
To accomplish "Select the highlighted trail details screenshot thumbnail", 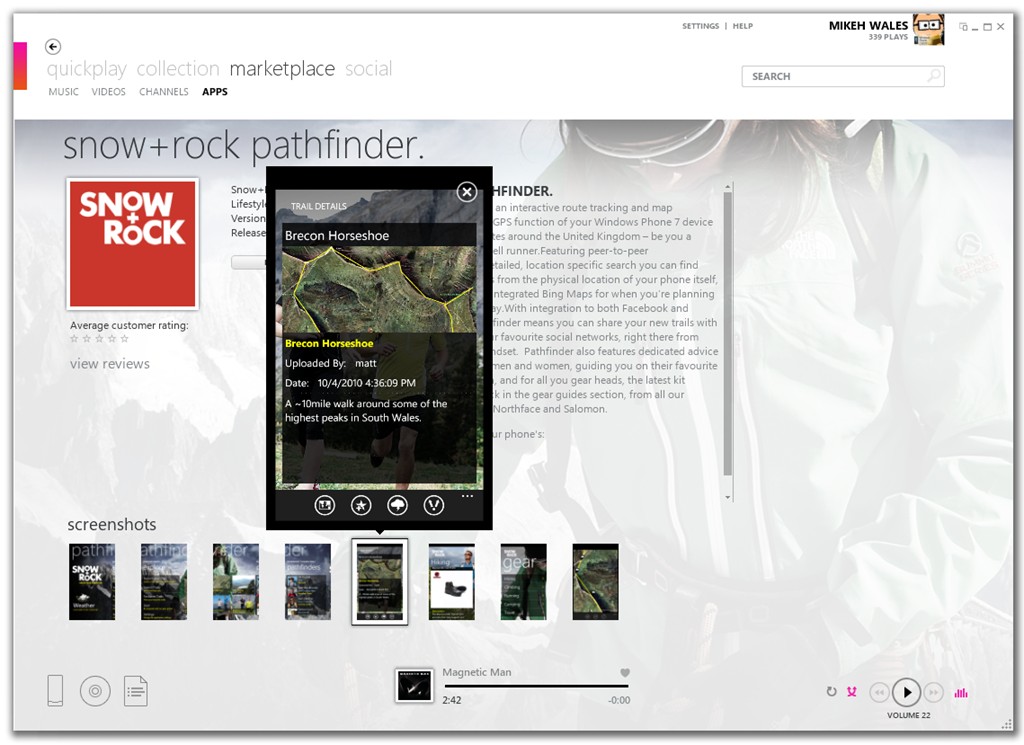I will (379, 582).
